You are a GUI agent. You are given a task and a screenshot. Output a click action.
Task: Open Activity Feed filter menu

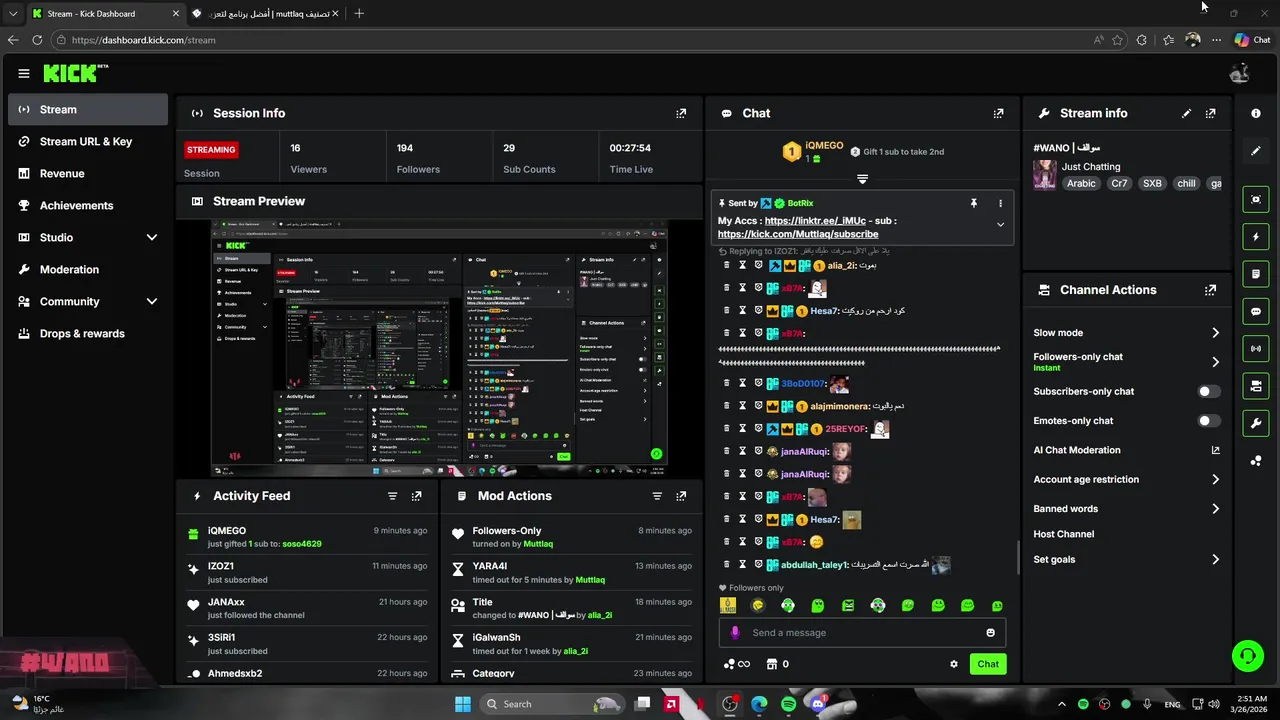[x=393, y=496]
